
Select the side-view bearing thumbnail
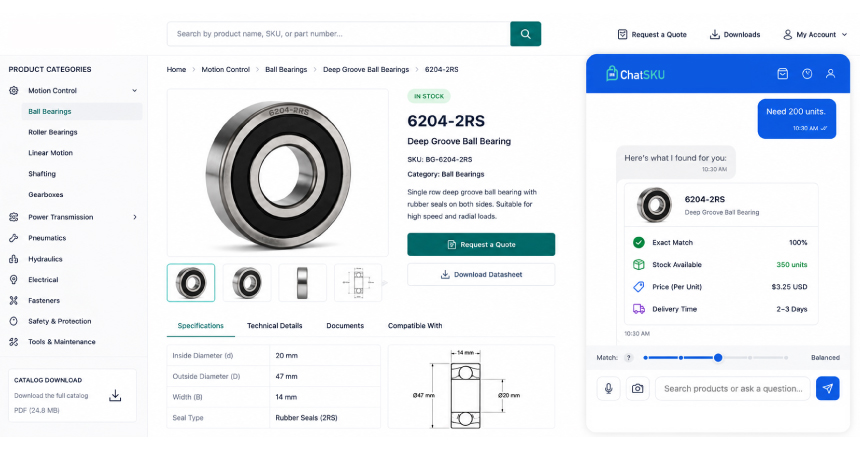(x=302, y=283)
